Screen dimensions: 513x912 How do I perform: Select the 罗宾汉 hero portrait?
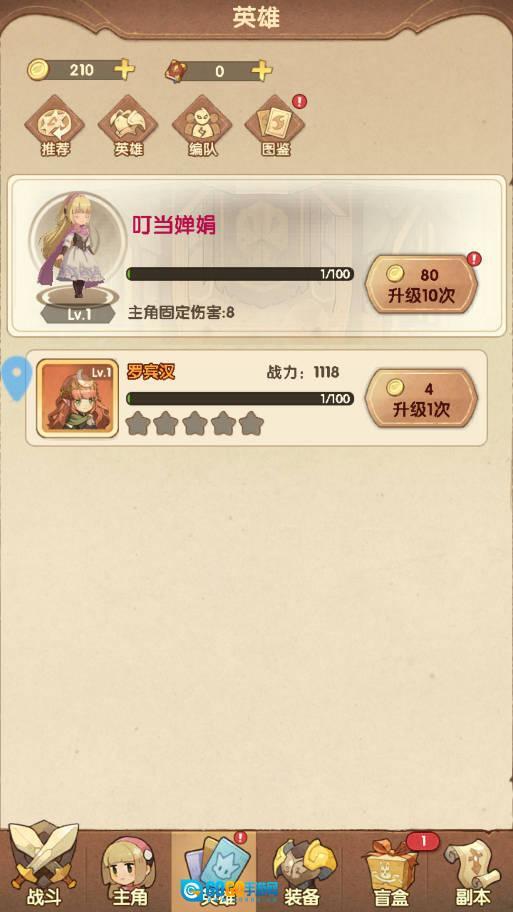click(77, 398)
